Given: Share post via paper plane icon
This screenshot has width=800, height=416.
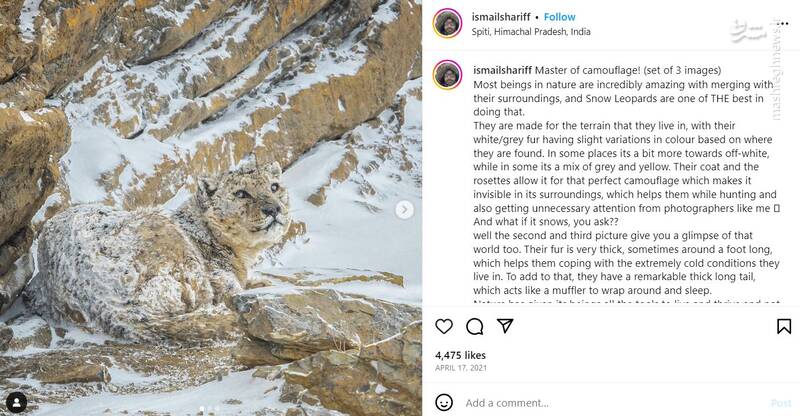Looking at the screenshot, I should click(x=505, y=326).
